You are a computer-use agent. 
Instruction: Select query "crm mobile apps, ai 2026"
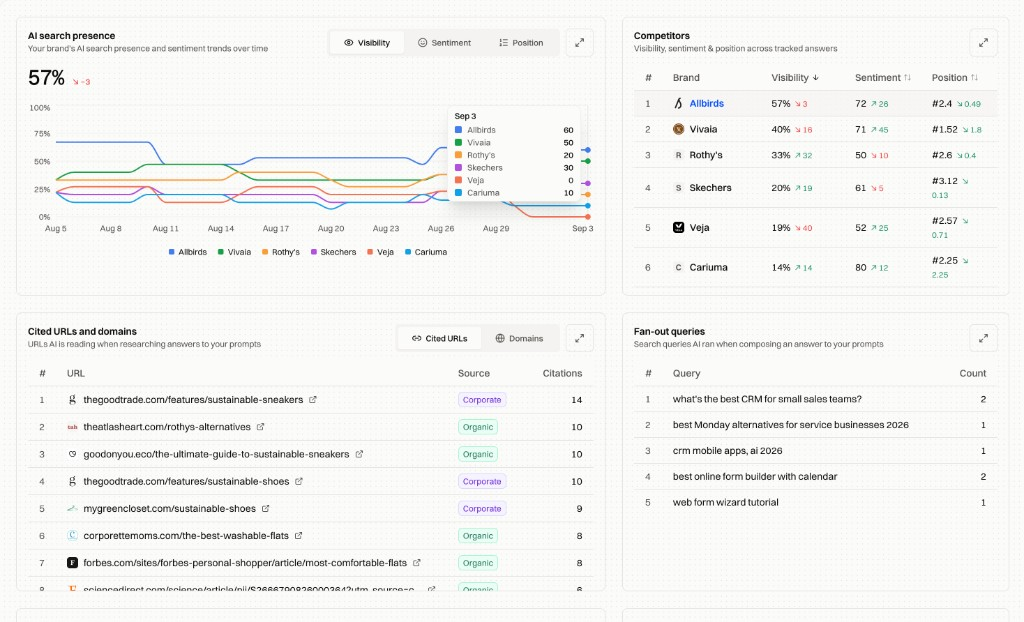pyautogui.click(x=728, y=451)
